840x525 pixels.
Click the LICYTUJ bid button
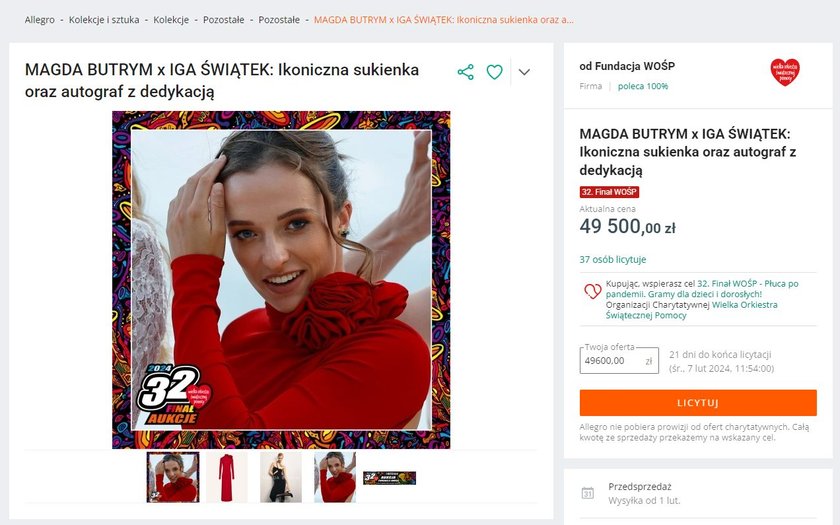pyautogui.click(x=698, y=403)
